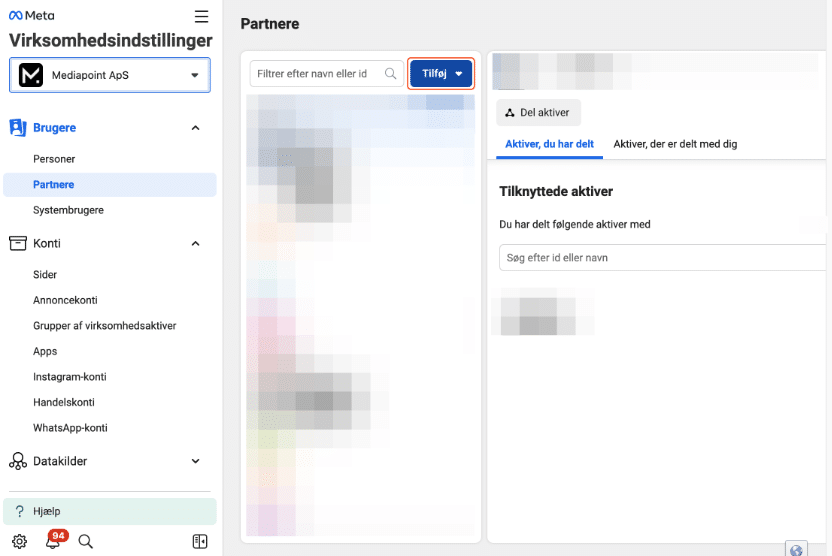This screenshot has height=556, width=832.
Task: Click the Konti section label
Action: [47, 244]
